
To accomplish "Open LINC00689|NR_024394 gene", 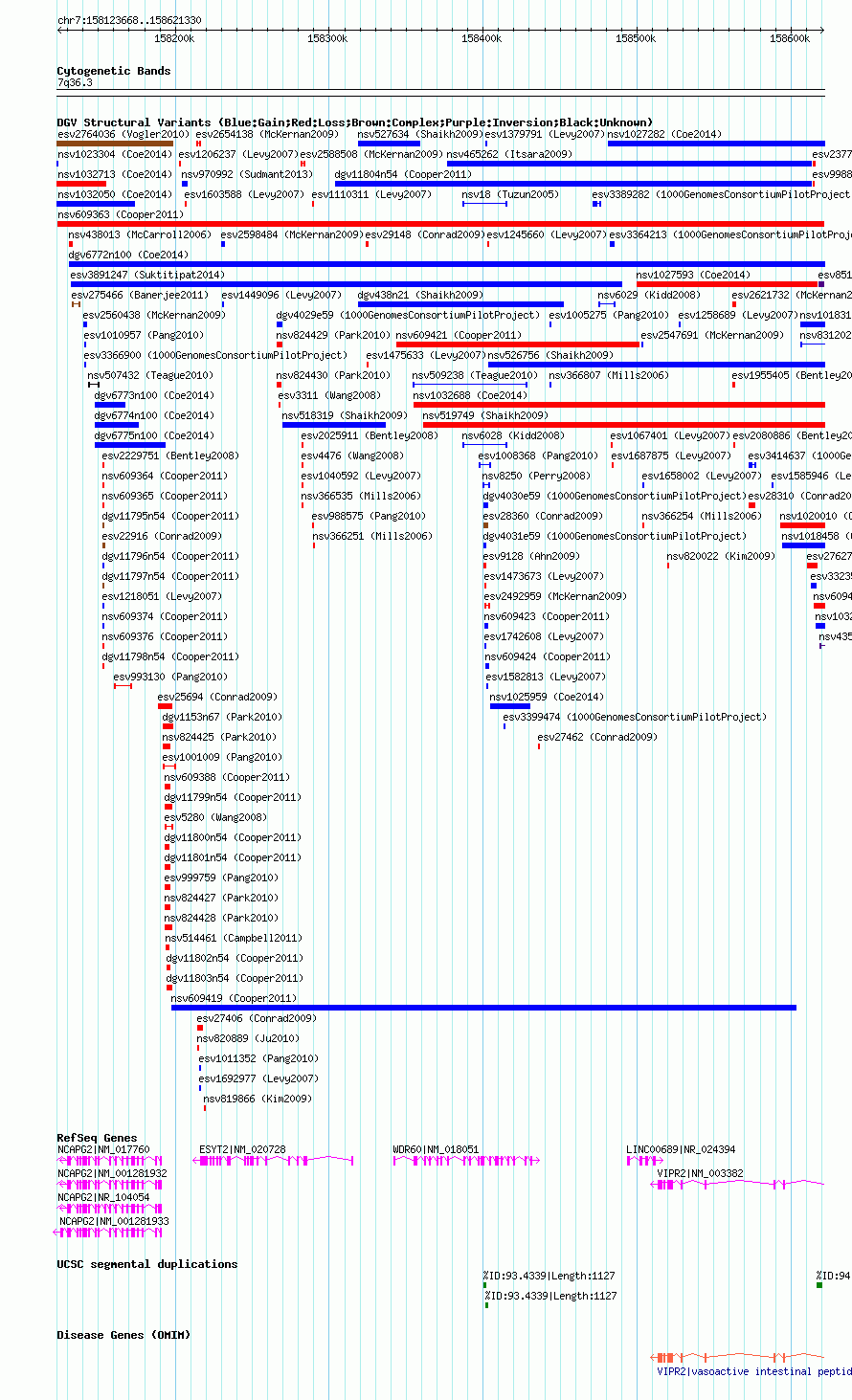I will (x=681, y=1149).
